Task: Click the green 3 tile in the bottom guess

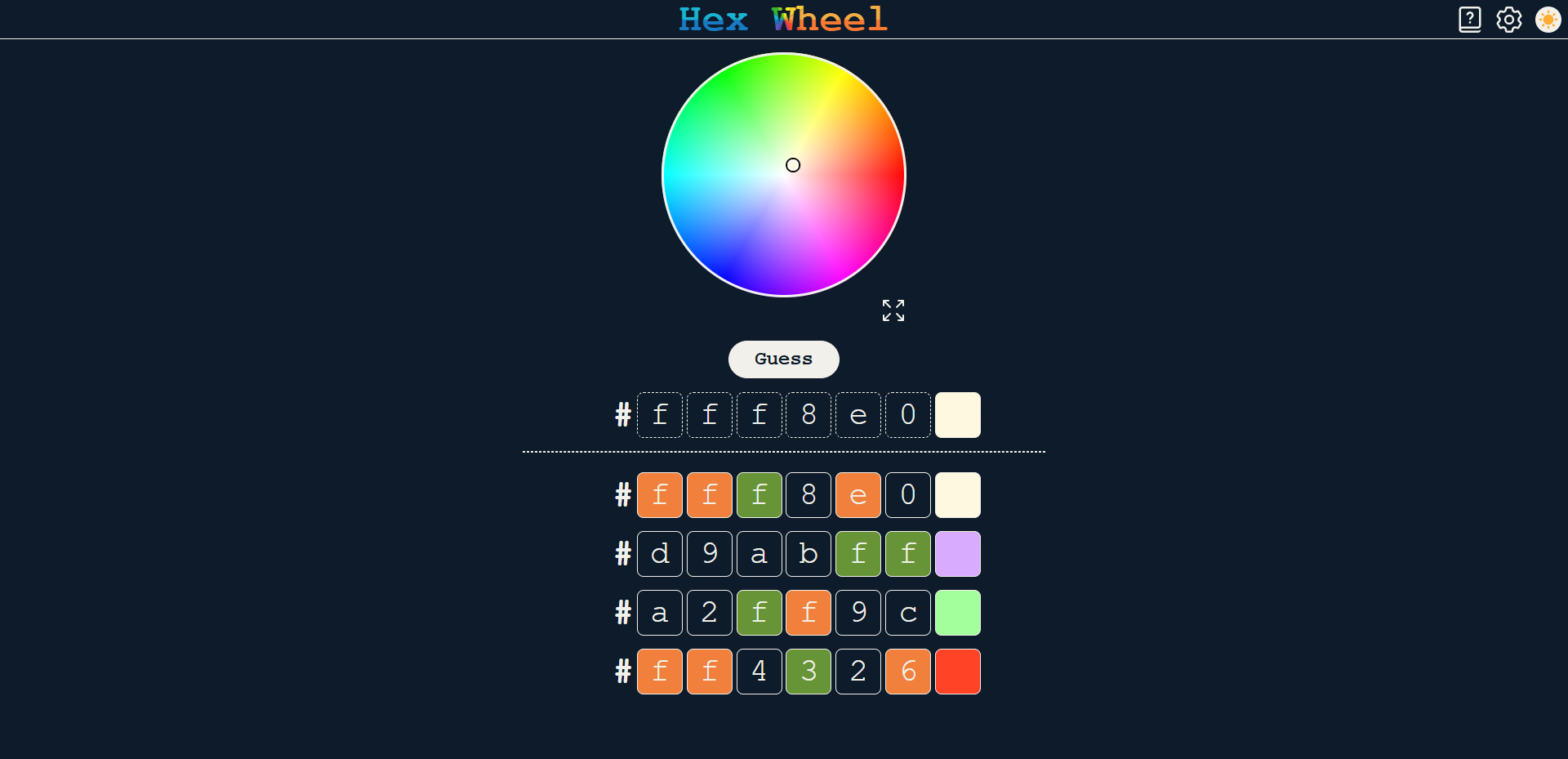Action: [808, 672]
